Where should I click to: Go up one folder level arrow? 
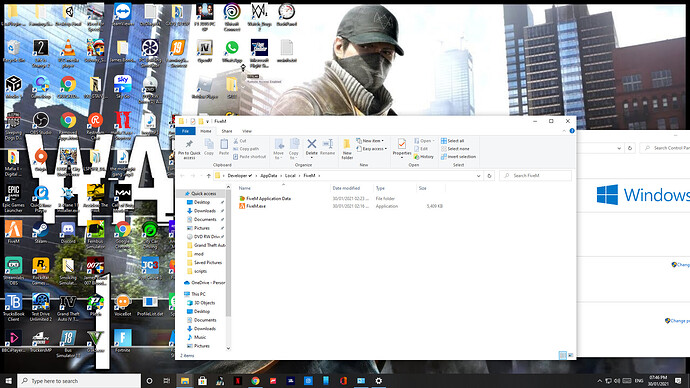point(209,176)
